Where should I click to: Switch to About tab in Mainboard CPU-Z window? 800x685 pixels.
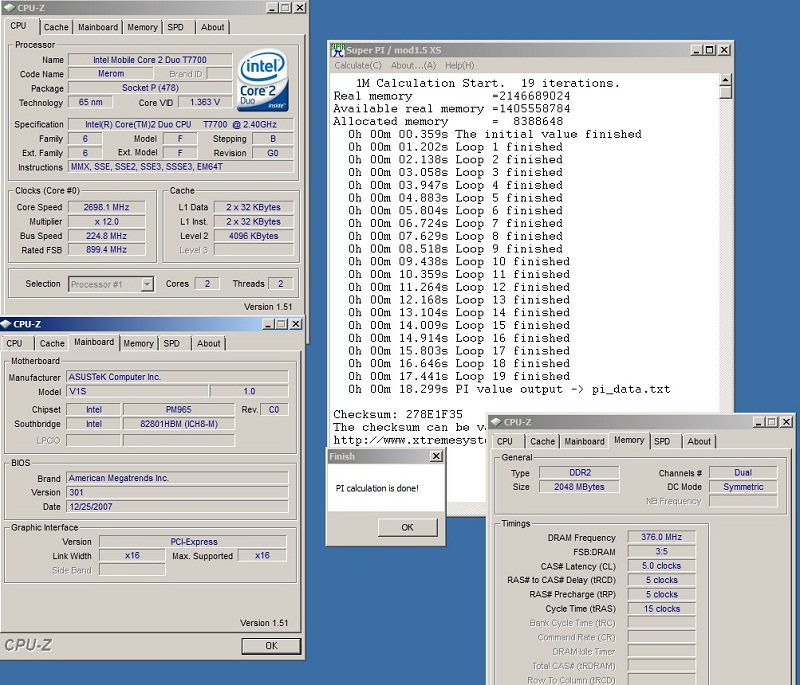[x=209, y=343]
